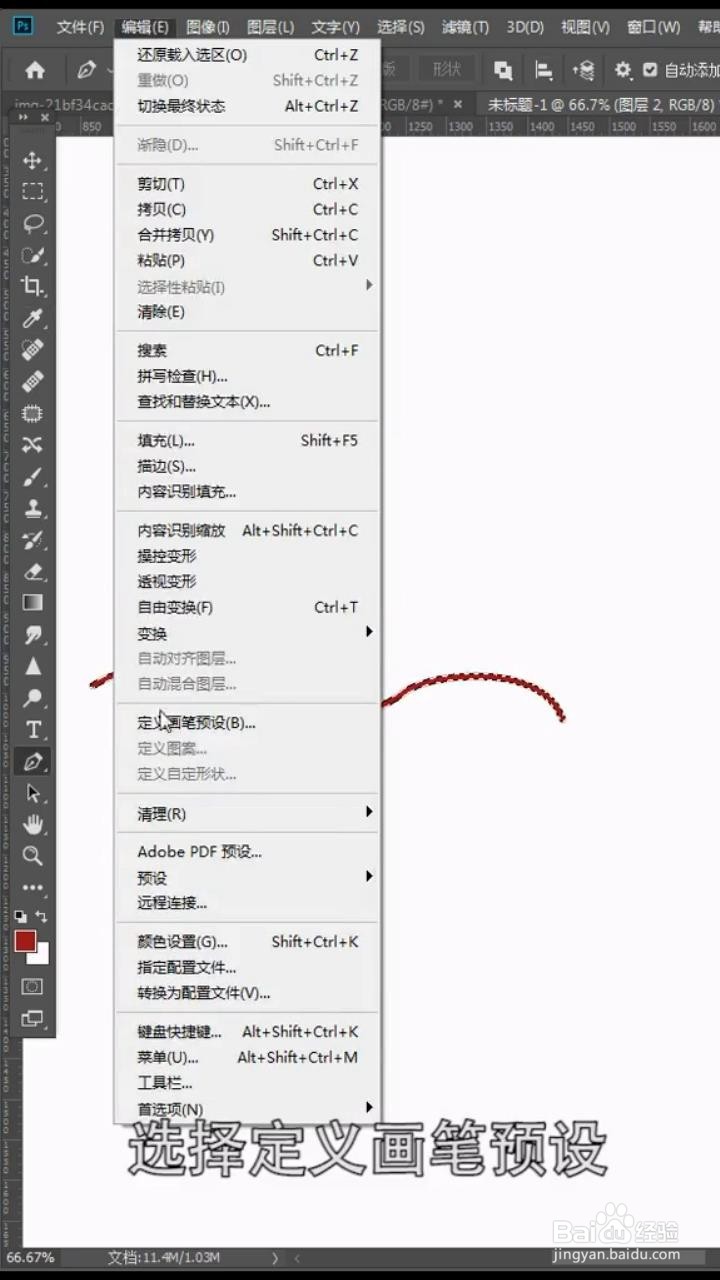Open the white background color swatch
The width and height of the screenshot is (720, 1280).
pos(42,955)
